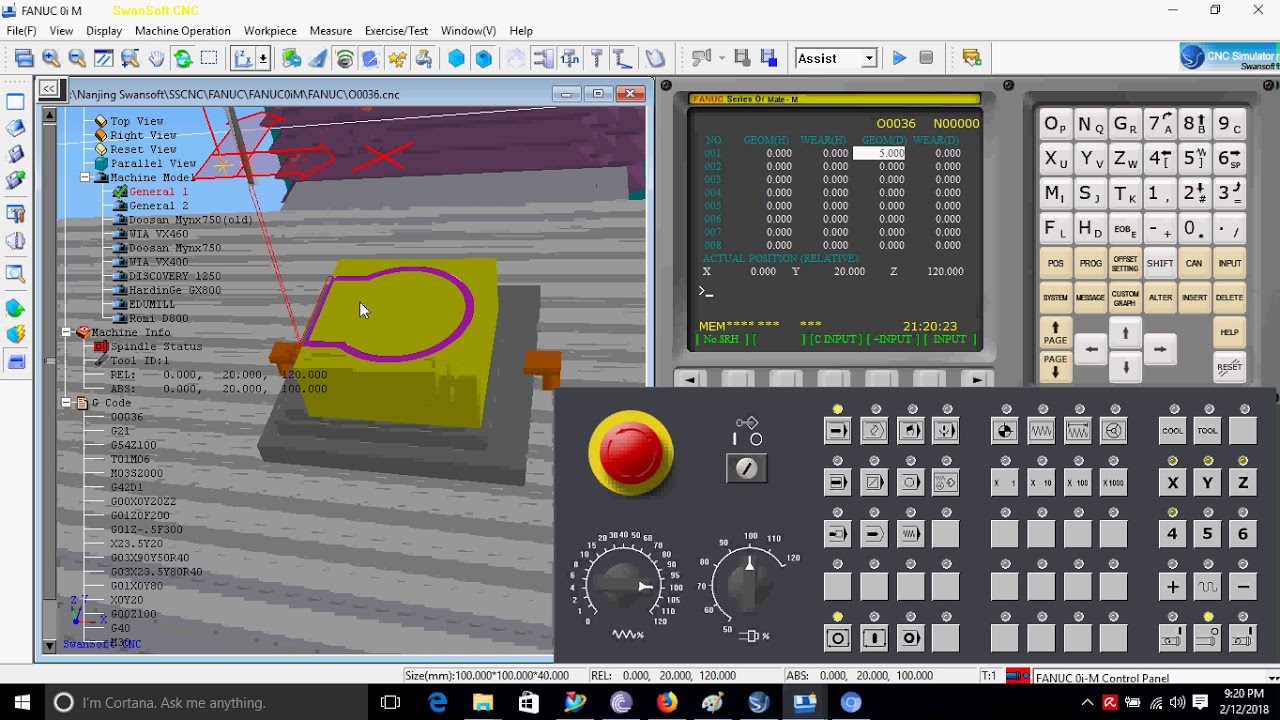1280x720 pixels.
Task: Click the green rotate view toolbar icon
Action: (183, 59)
